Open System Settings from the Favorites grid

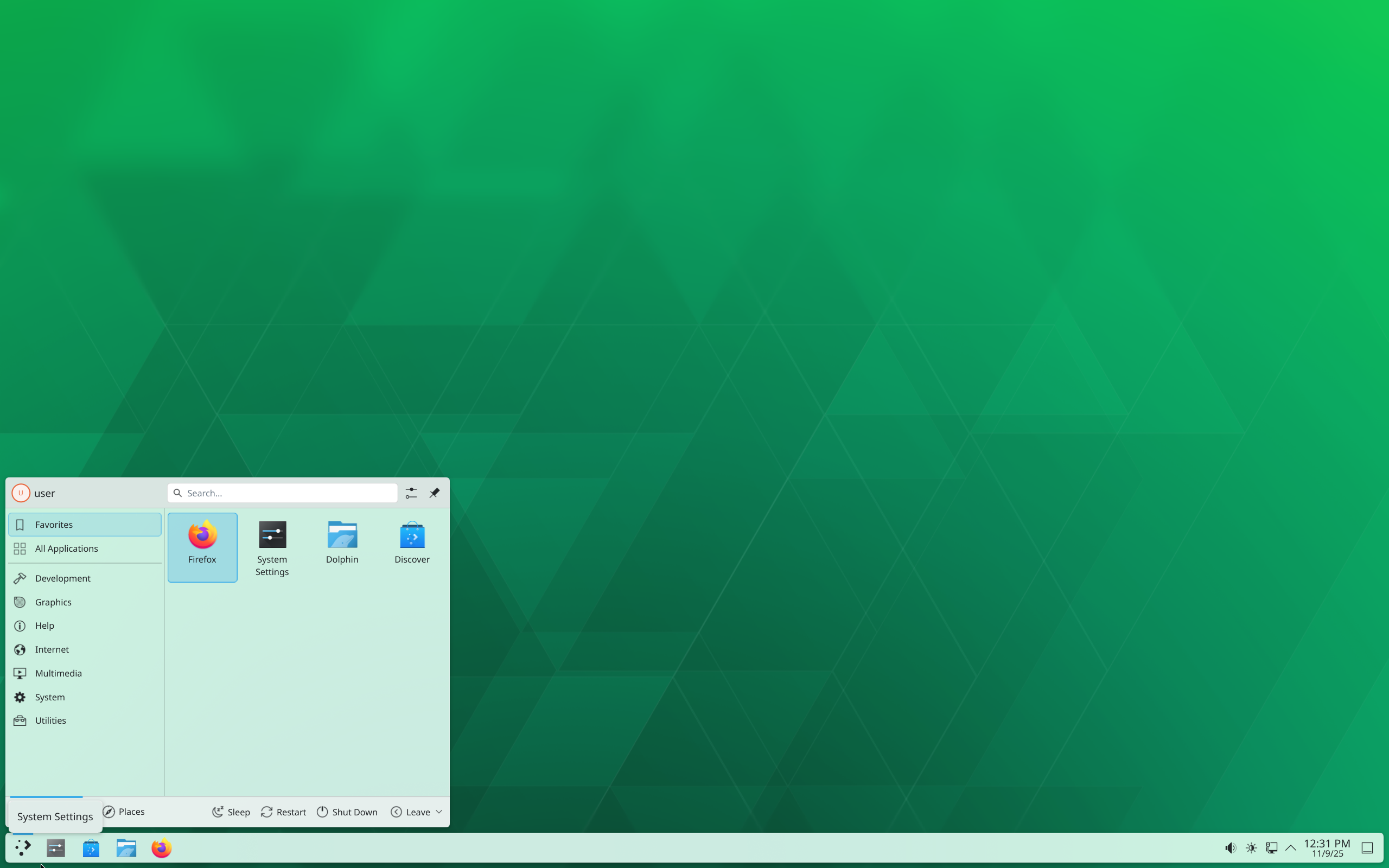pyautogui.click(x=272, y=547)
